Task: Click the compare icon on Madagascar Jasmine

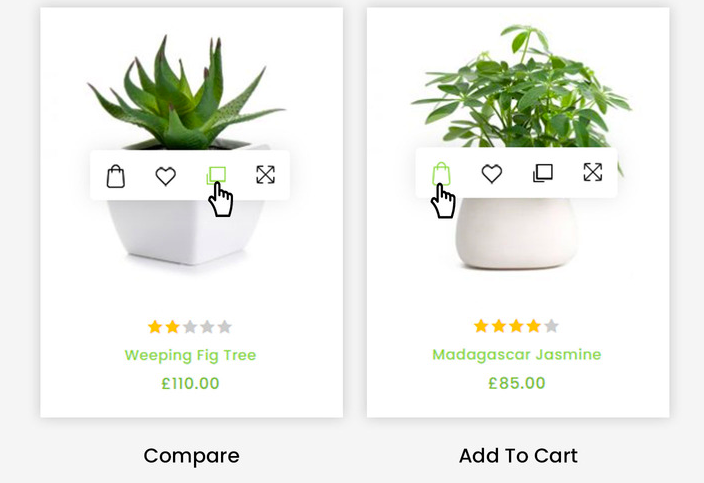Action: [x=542, y=173]
